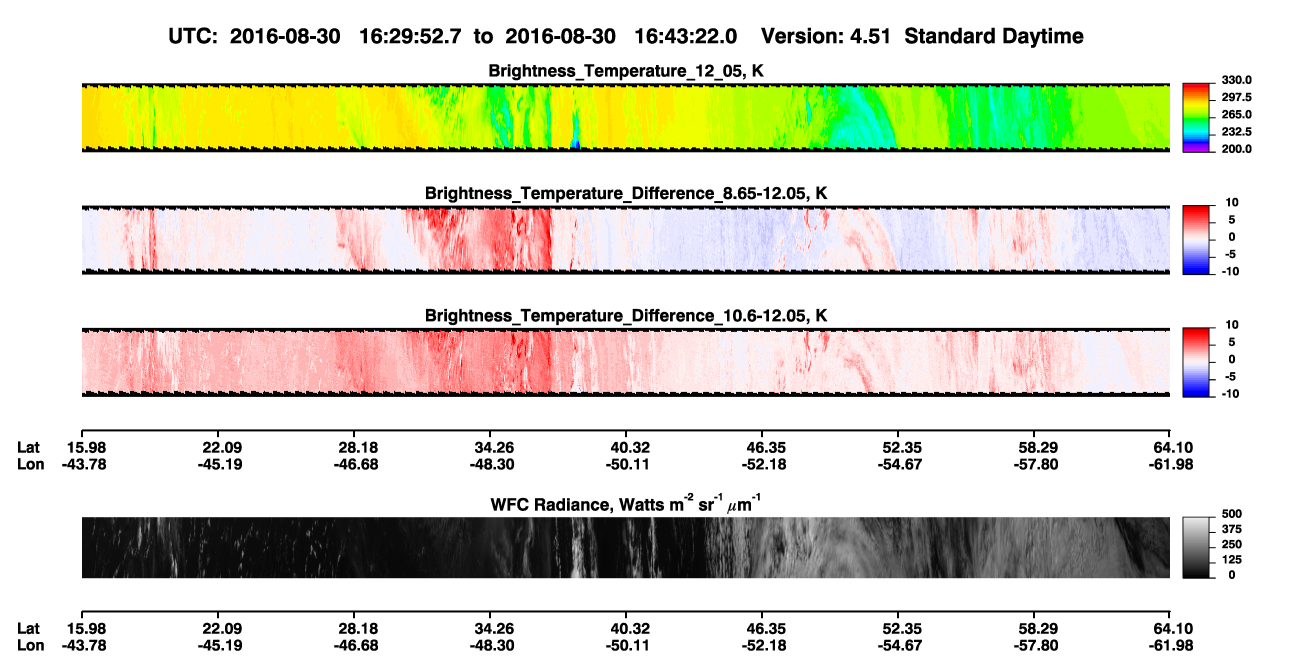This screenshot has width=1300, height=667.
Task: Click 'Version: 4.51' in the header
Action: [x=827, y=36]
